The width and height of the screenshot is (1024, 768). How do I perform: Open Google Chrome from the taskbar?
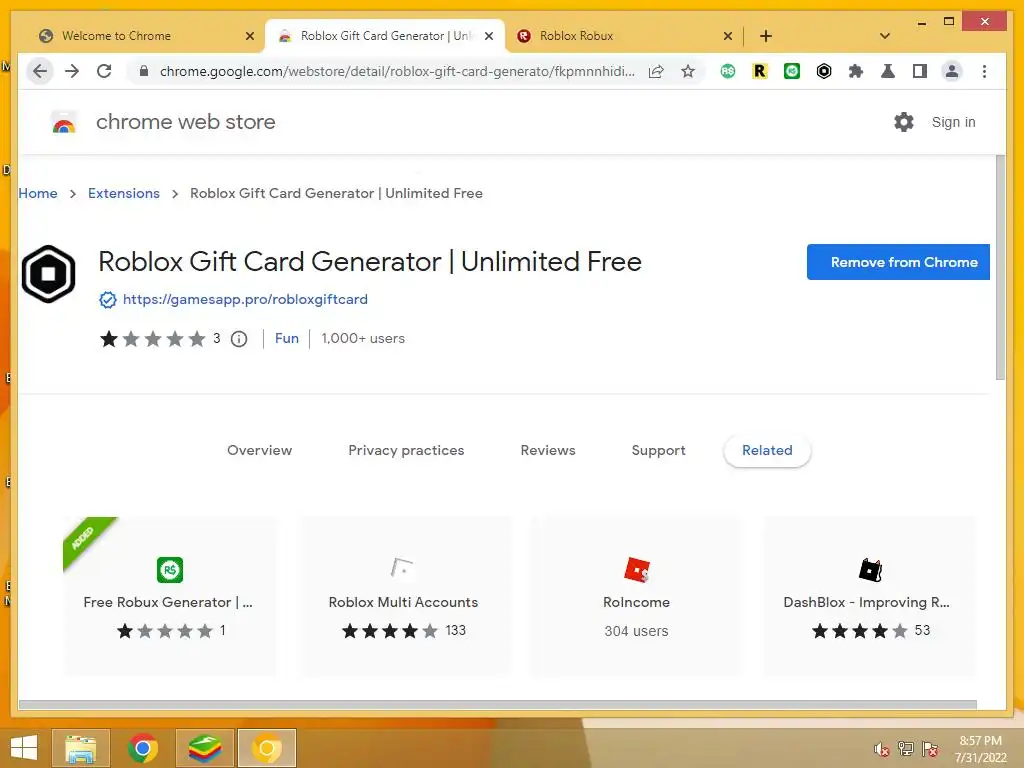point(143,748)
